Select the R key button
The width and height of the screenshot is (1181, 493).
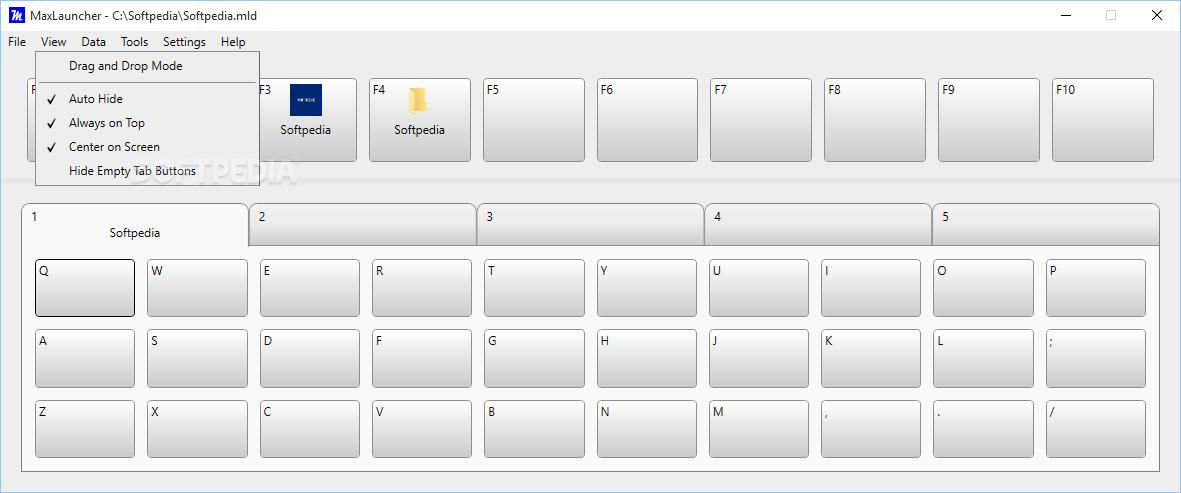coord(422,288)
